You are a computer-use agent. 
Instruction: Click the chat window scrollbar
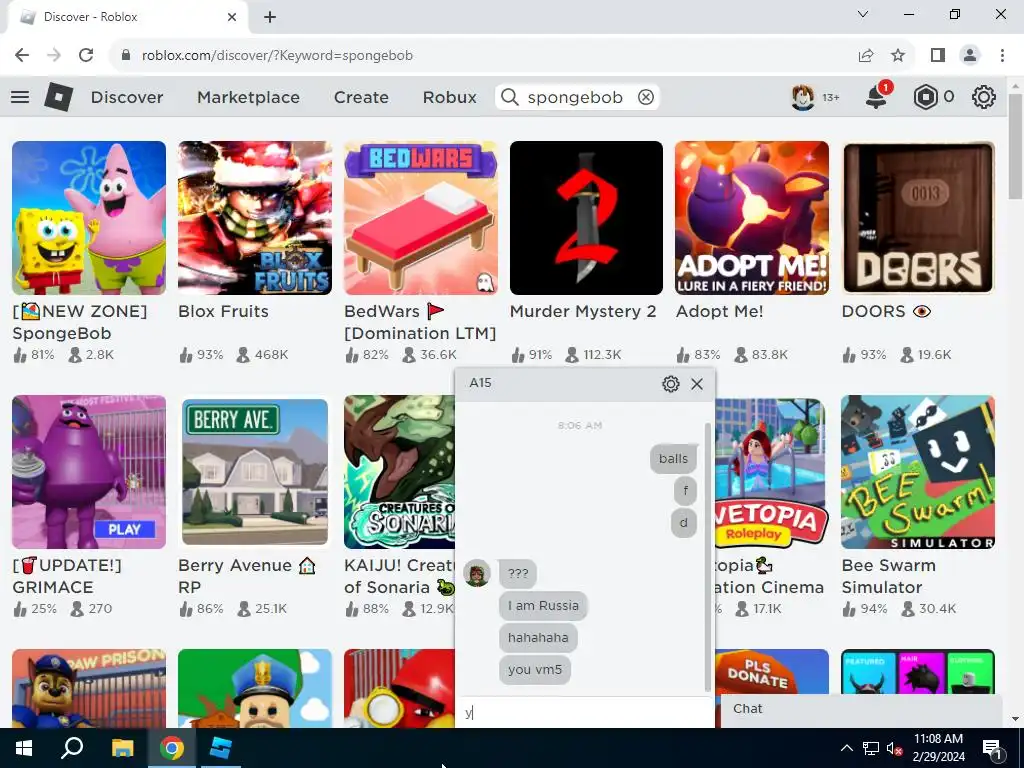point(708,556)
